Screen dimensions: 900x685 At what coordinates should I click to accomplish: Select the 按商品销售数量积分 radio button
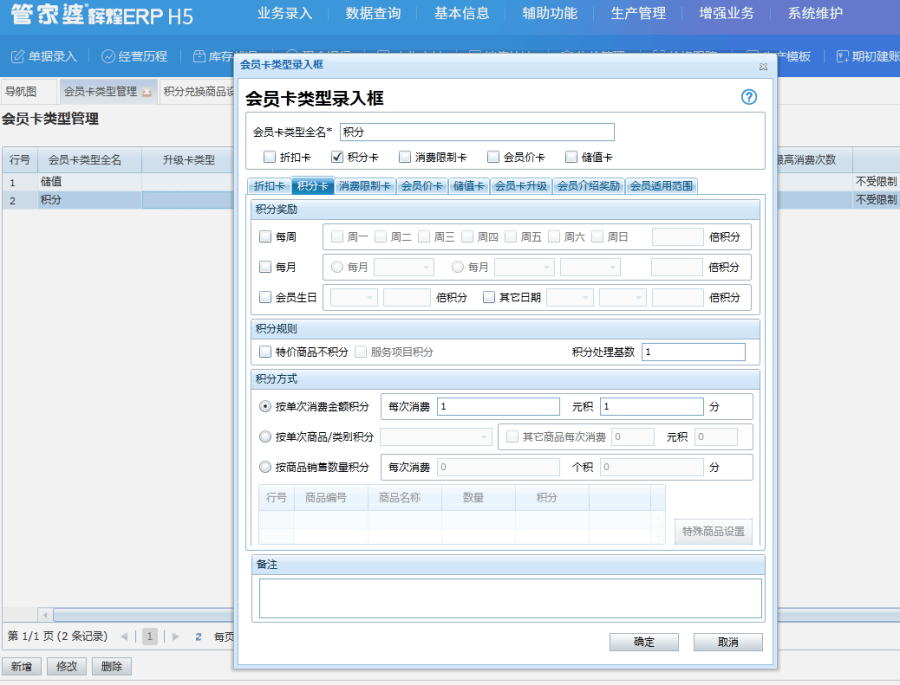(263, 467)
